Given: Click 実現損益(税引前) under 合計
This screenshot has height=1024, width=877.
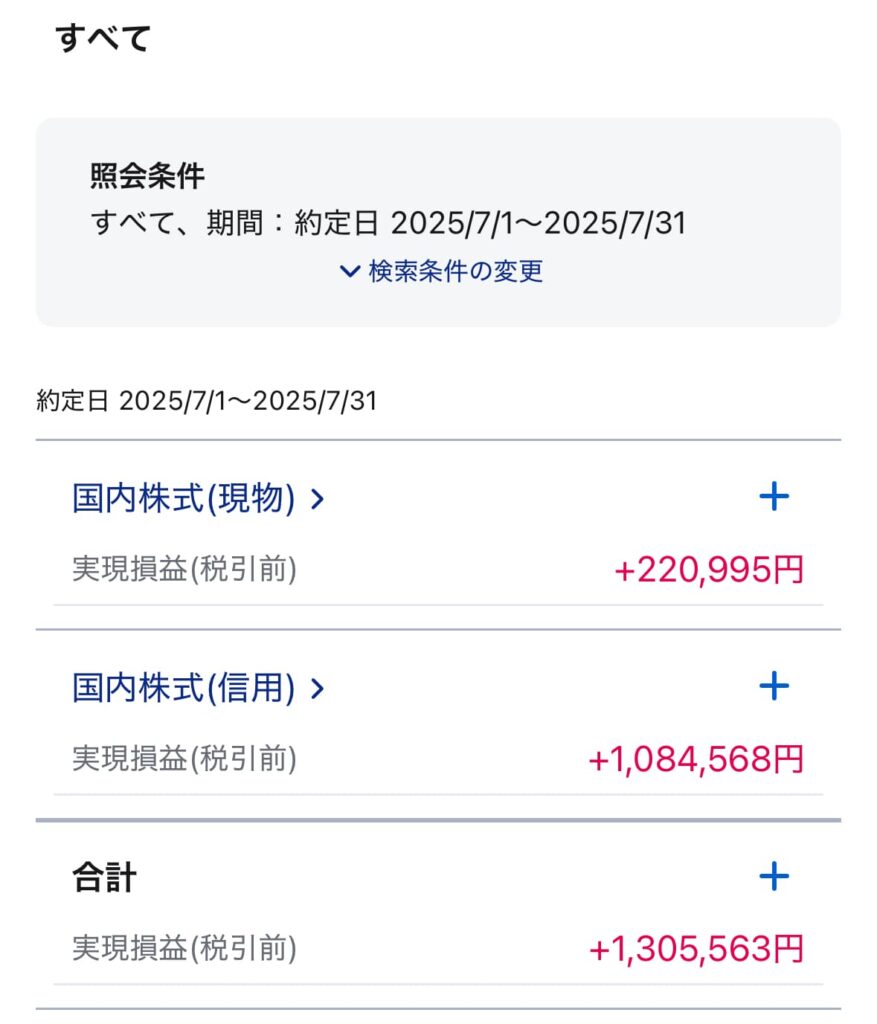Looking at the screenshot, I should (184, 949).
